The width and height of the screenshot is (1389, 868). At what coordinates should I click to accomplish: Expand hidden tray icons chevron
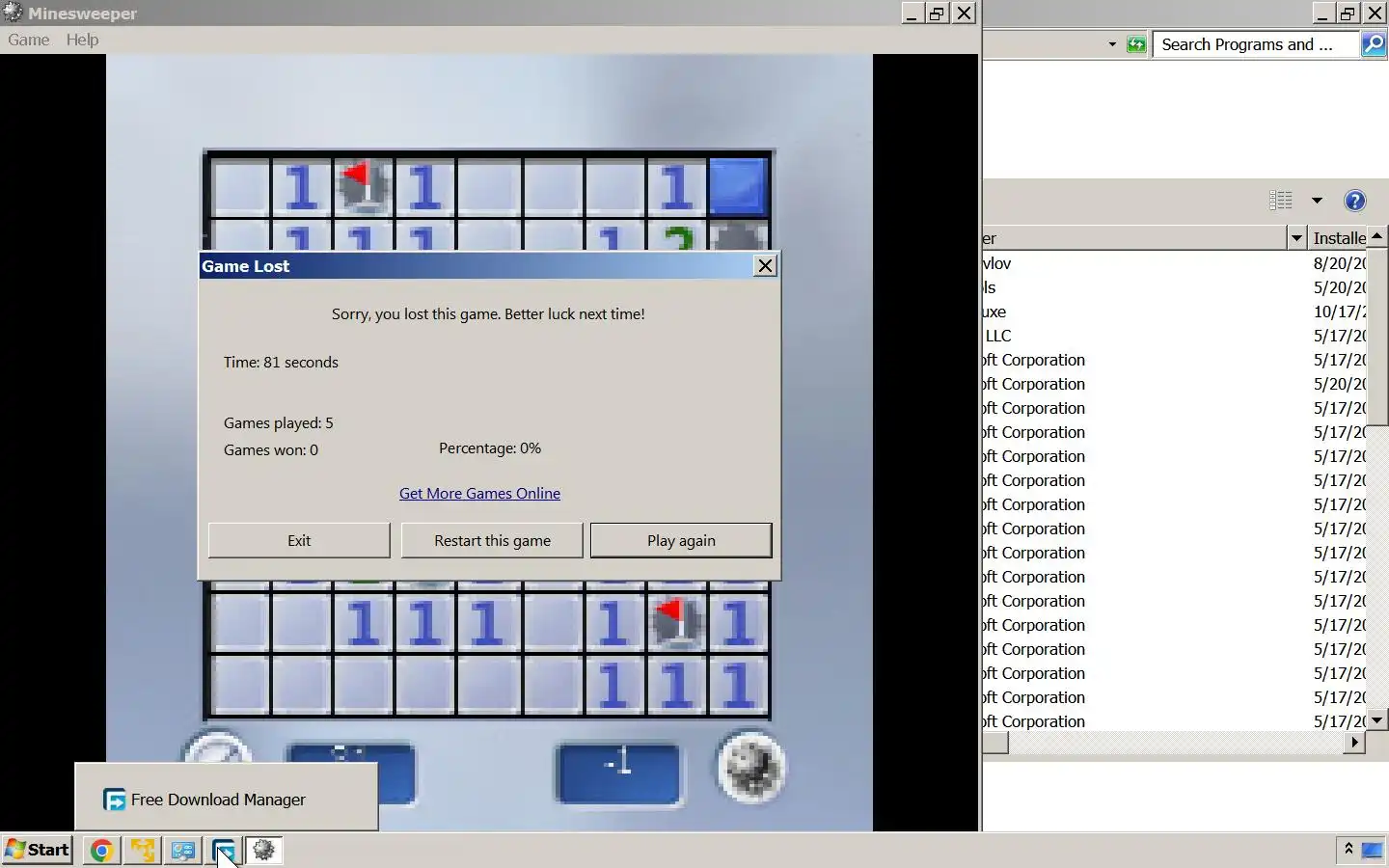tap(1348, 849)
